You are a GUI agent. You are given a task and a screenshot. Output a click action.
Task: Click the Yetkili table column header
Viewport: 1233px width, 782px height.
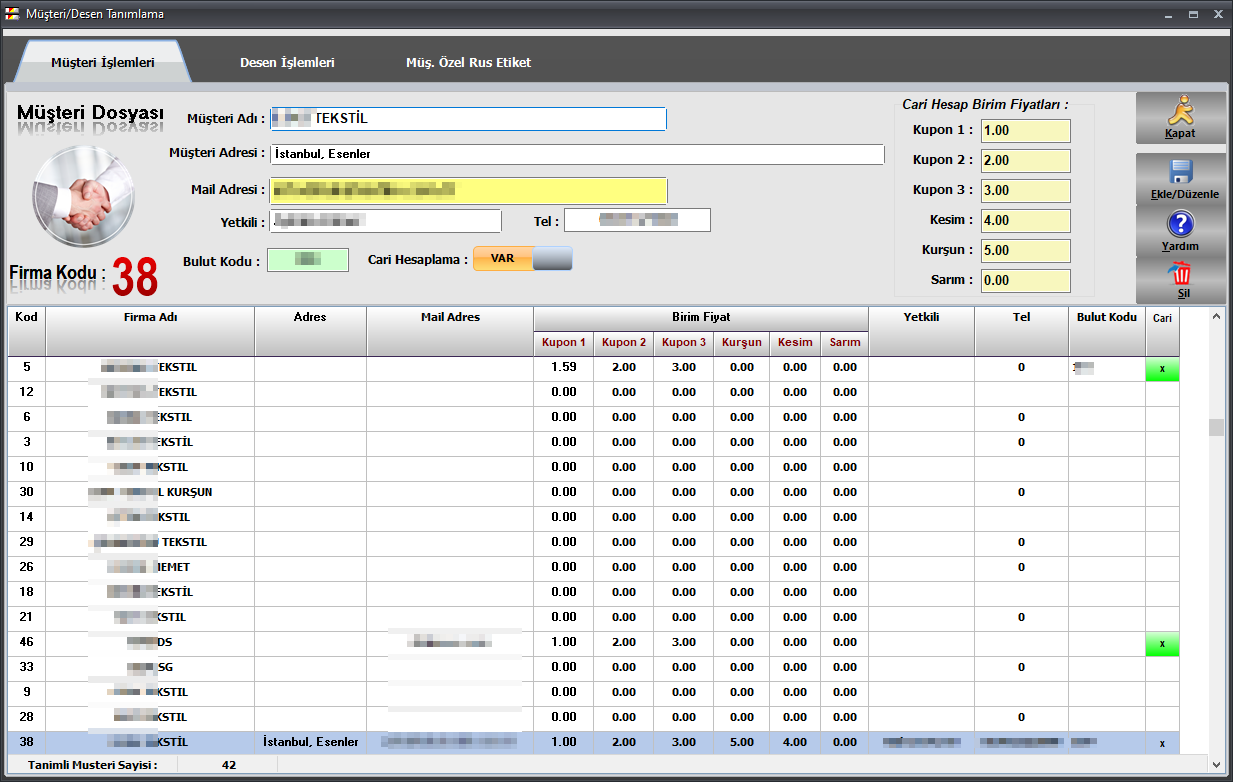click(921, 331)
